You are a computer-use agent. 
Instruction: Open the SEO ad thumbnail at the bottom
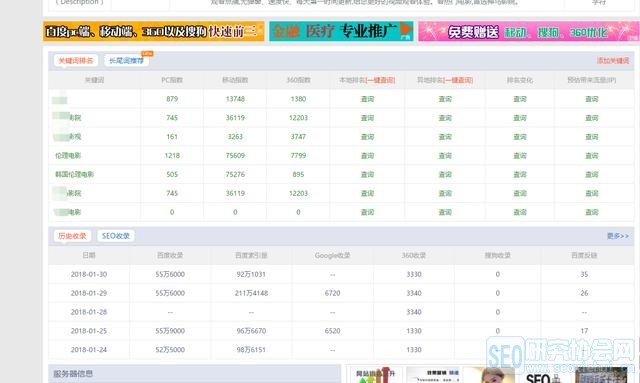click(x=545, y=375)
